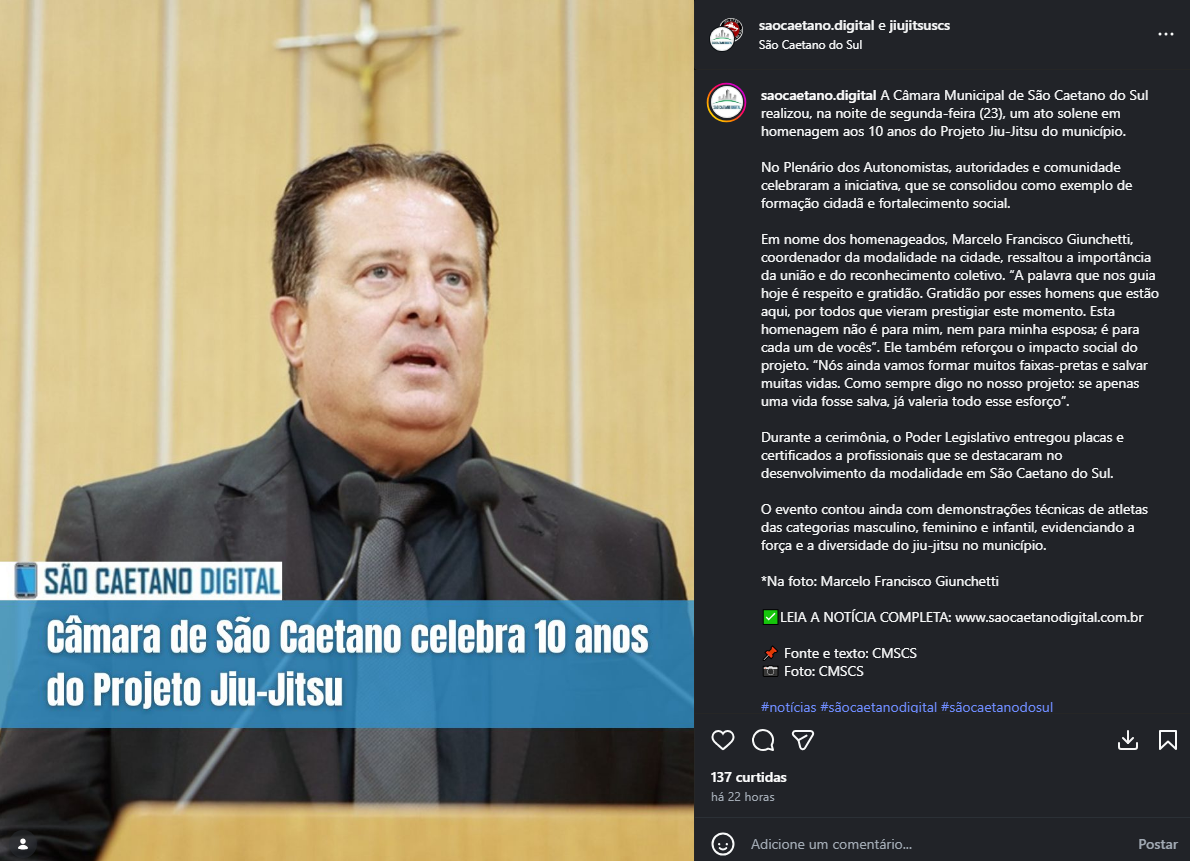Screen dimensions: 1190x861
Task: Open jiujitsuscs collaborator profile
Action: pos(919,25)
